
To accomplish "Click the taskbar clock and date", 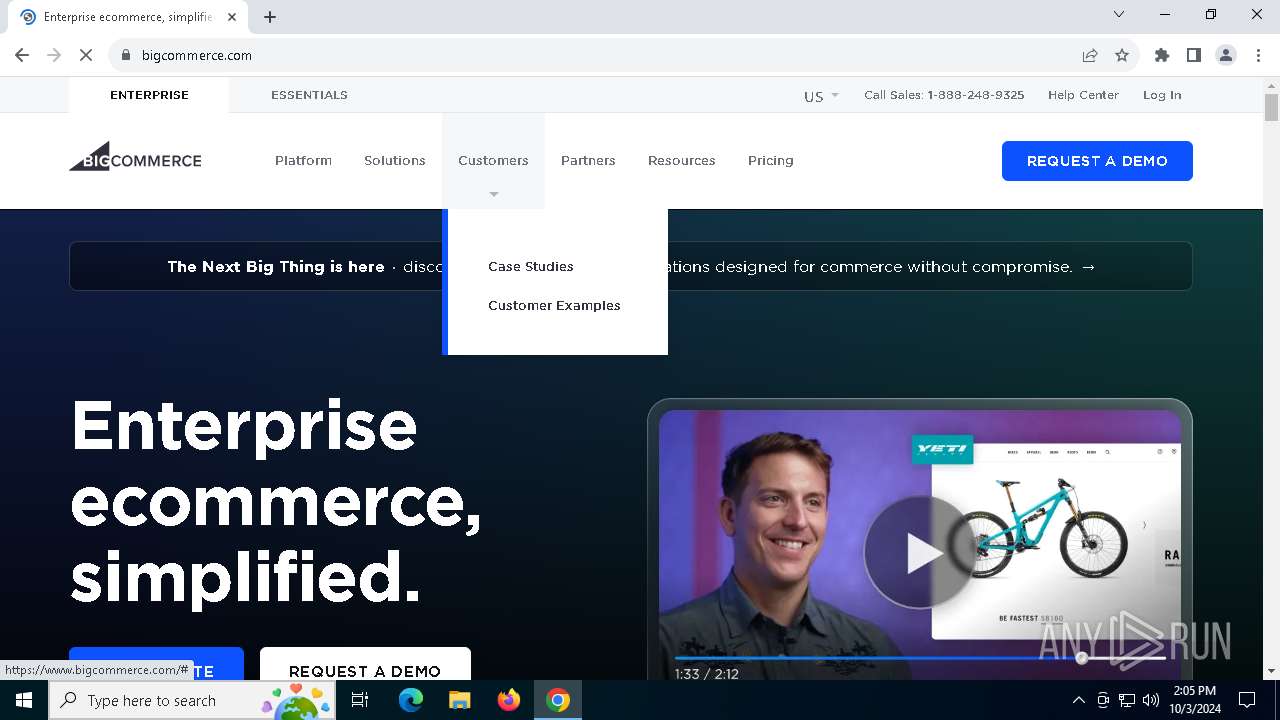I will tap(1195, 700).
